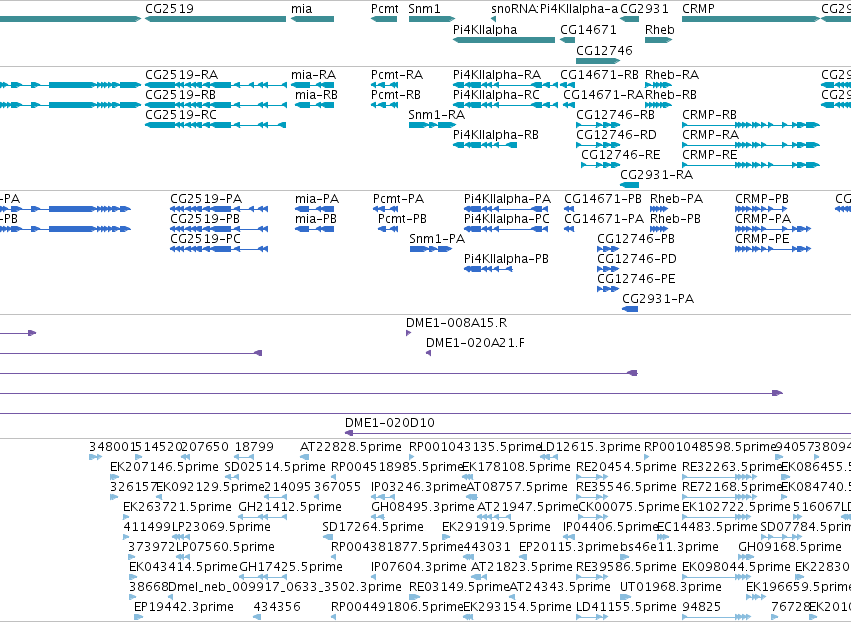Select protein "CG2931-PA"
The height and width of the screenshot is (622, 851).
[x=658, y=299]
